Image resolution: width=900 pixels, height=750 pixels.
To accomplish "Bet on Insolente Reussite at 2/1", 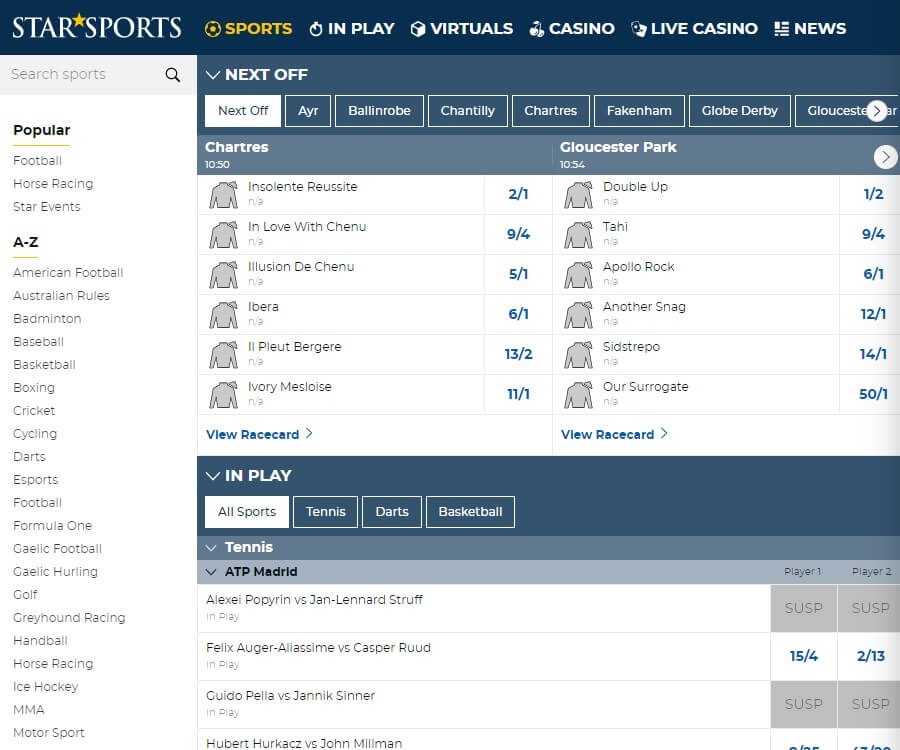I will [518, 195].
